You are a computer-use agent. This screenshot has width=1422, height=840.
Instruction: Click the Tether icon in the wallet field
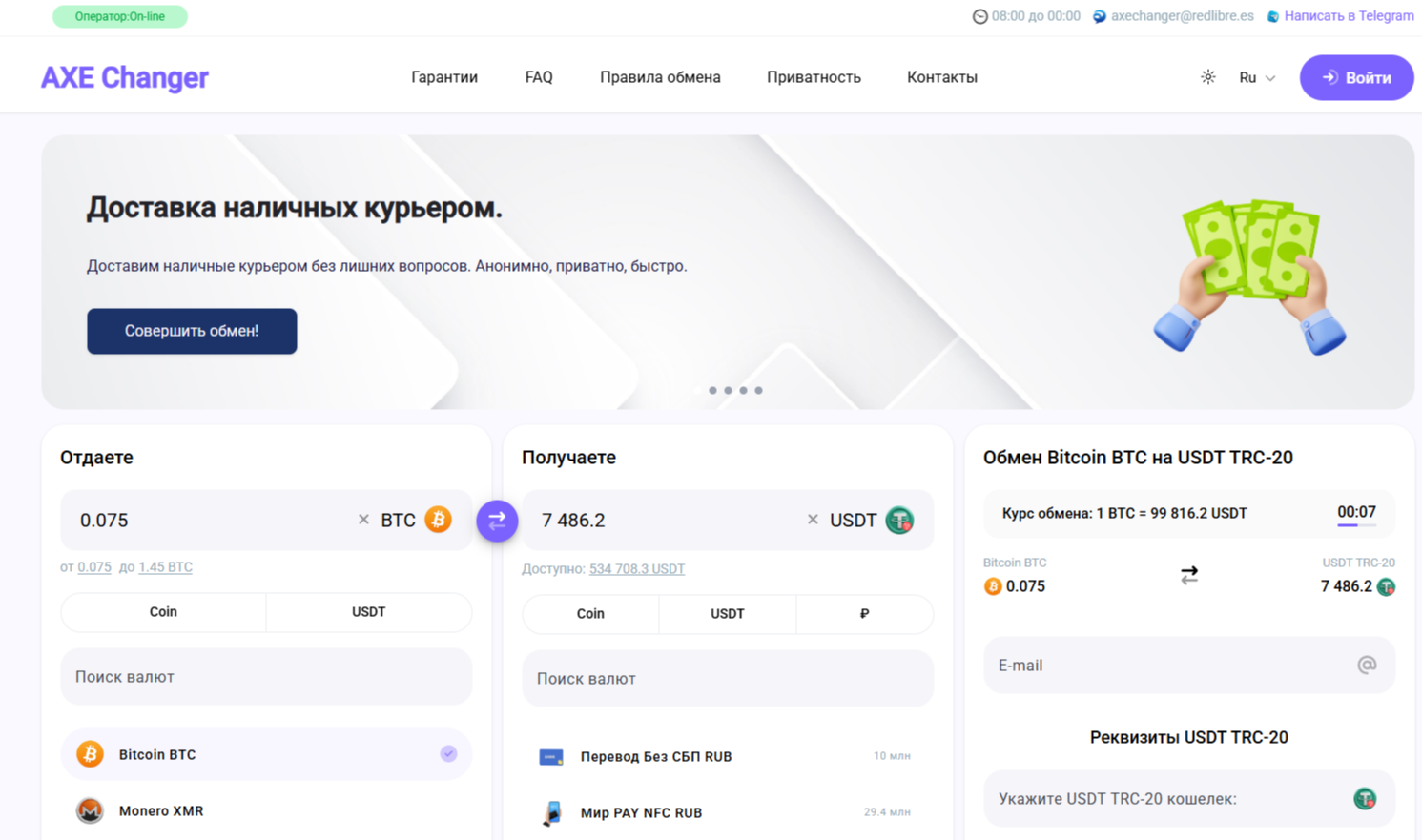(x=1365, y=799)
